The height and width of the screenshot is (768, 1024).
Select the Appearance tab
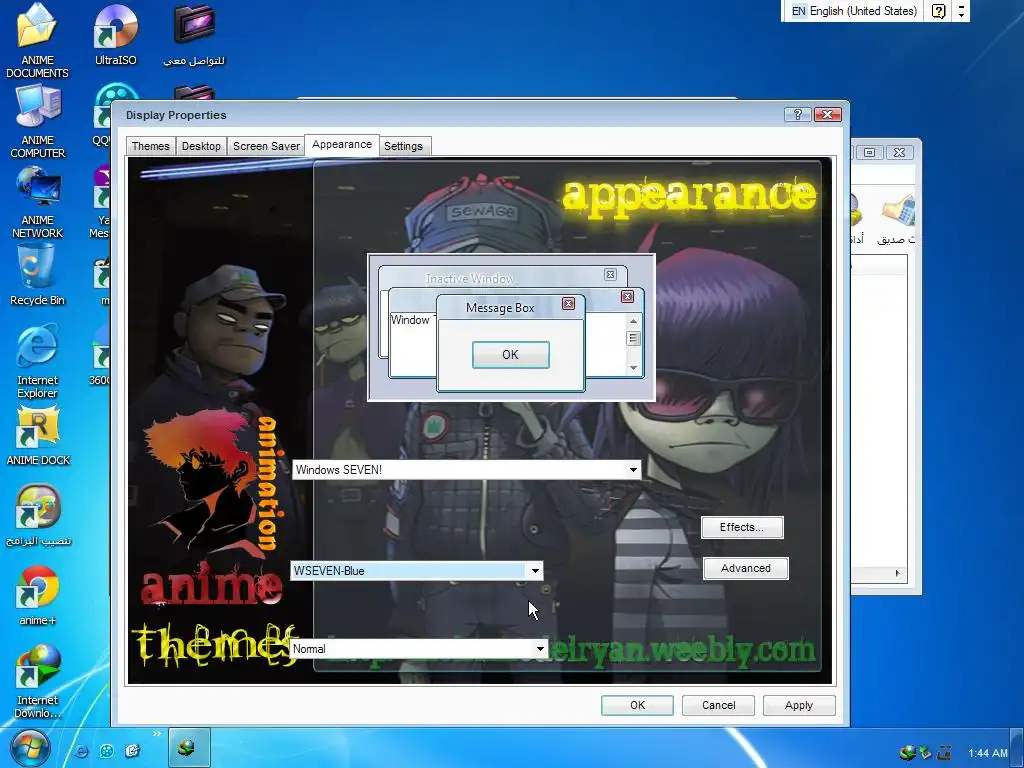(x=342, y=144)
